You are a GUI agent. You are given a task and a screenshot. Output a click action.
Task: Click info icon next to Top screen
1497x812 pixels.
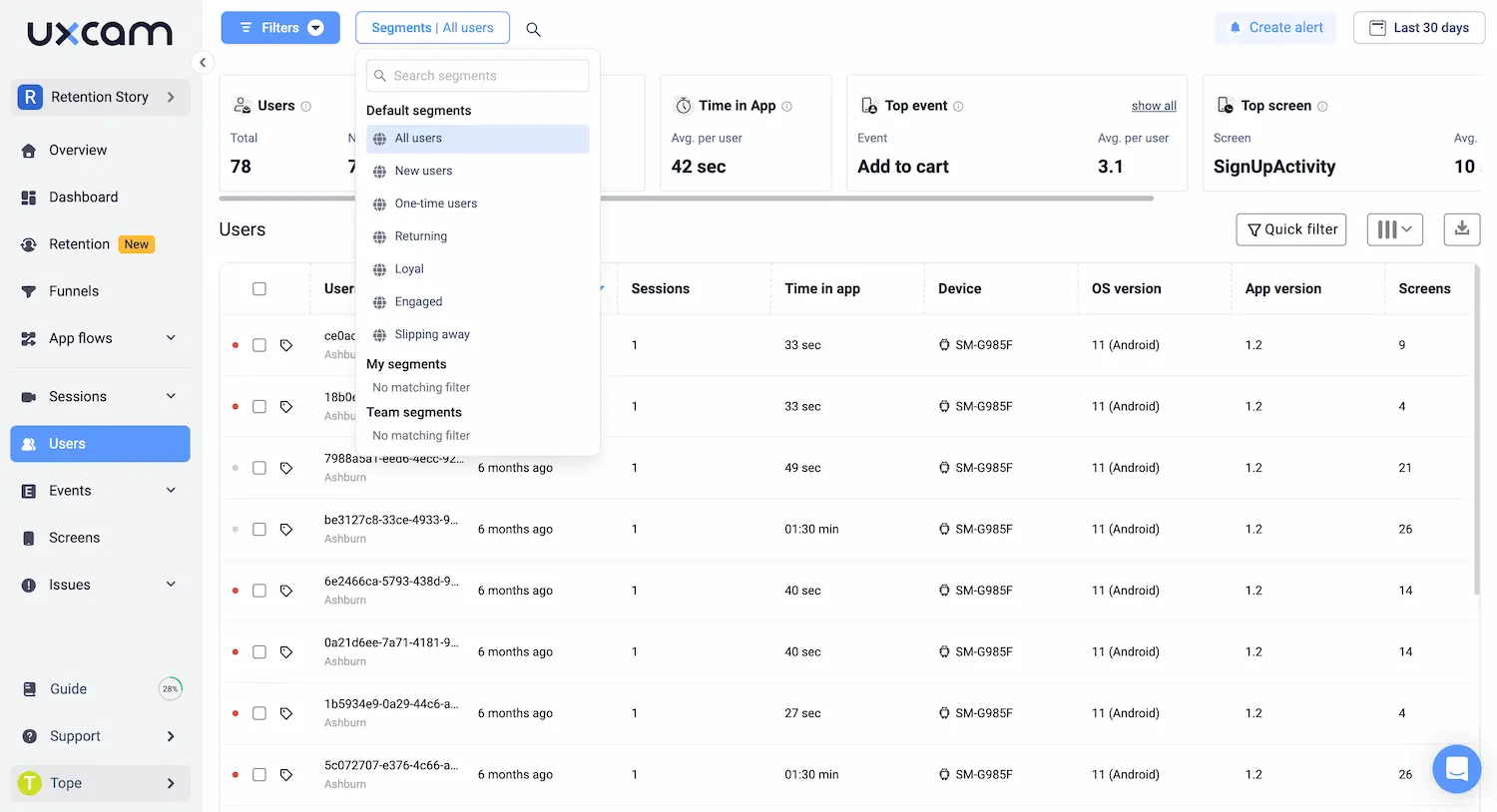[1323, 106]
